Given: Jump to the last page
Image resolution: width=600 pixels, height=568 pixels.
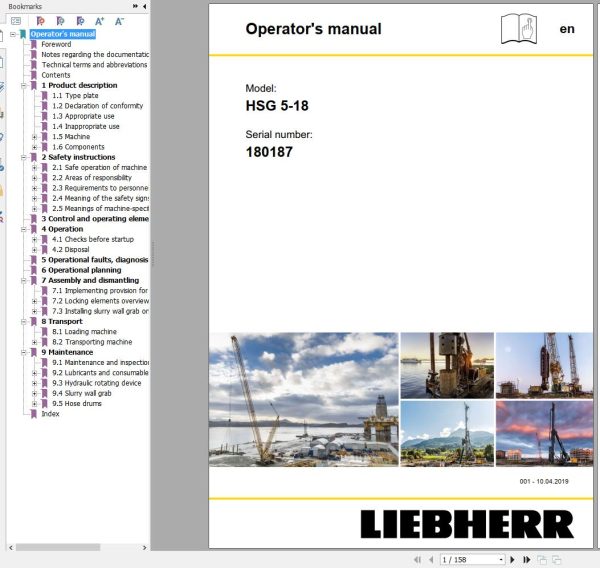Looking at the screenshot, I should 527,560.
